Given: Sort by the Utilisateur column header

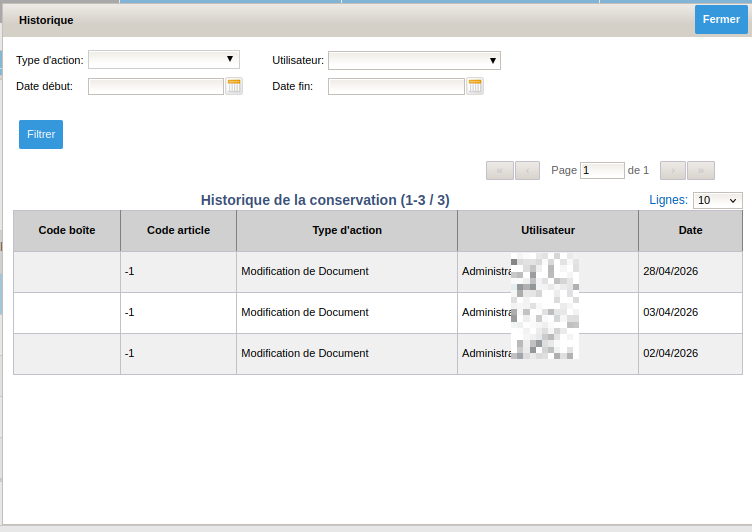Looking at the screenshot, I should pyautogui.click(x=548, y=231).
